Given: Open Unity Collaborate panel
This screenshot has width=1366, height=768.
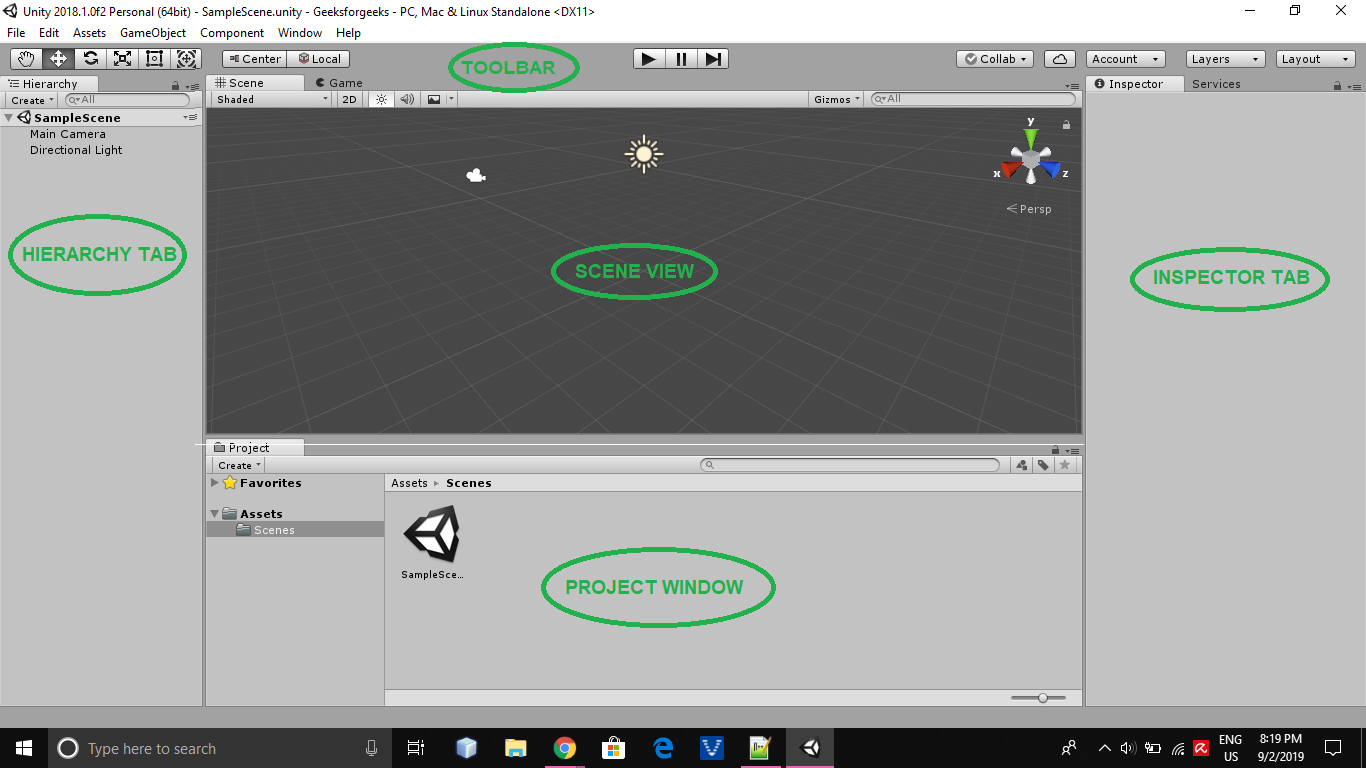Looking at the screenshot, I should pyautogui.click(x=993, y=58).
